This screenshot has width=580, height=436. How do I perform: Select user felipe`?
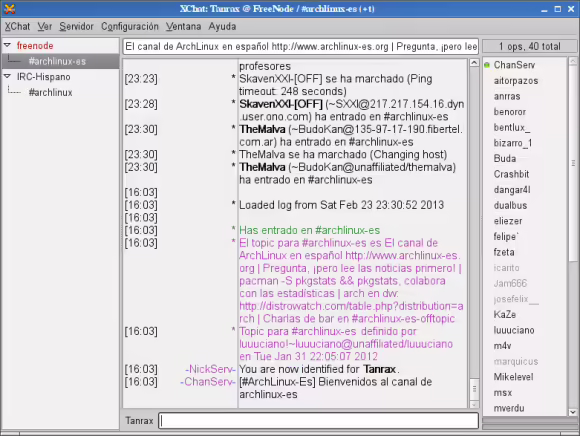506,236
